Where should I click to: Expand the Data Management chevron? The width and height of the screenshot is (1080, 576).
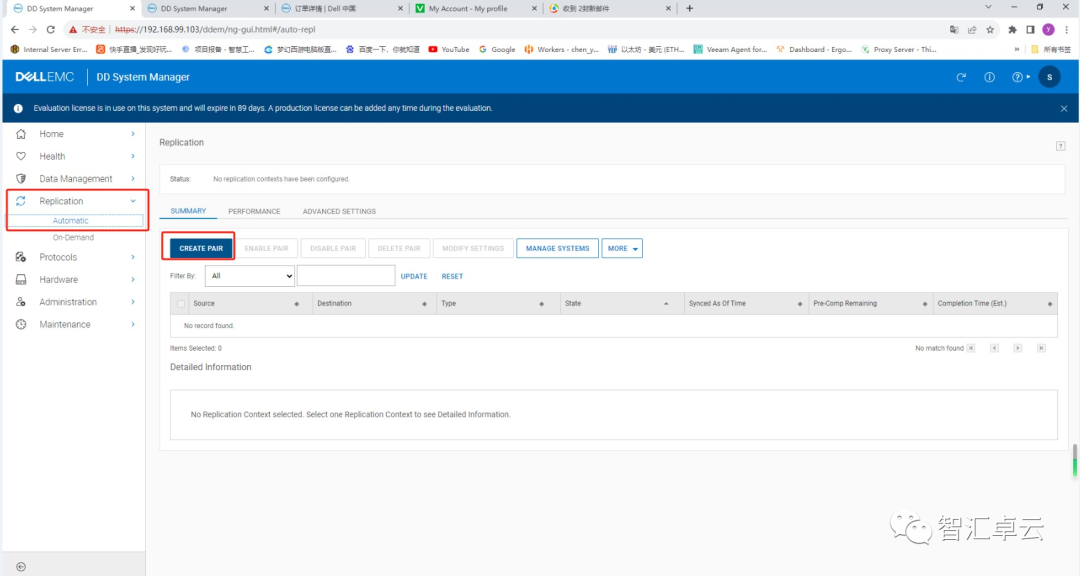(x=133, y=178)
